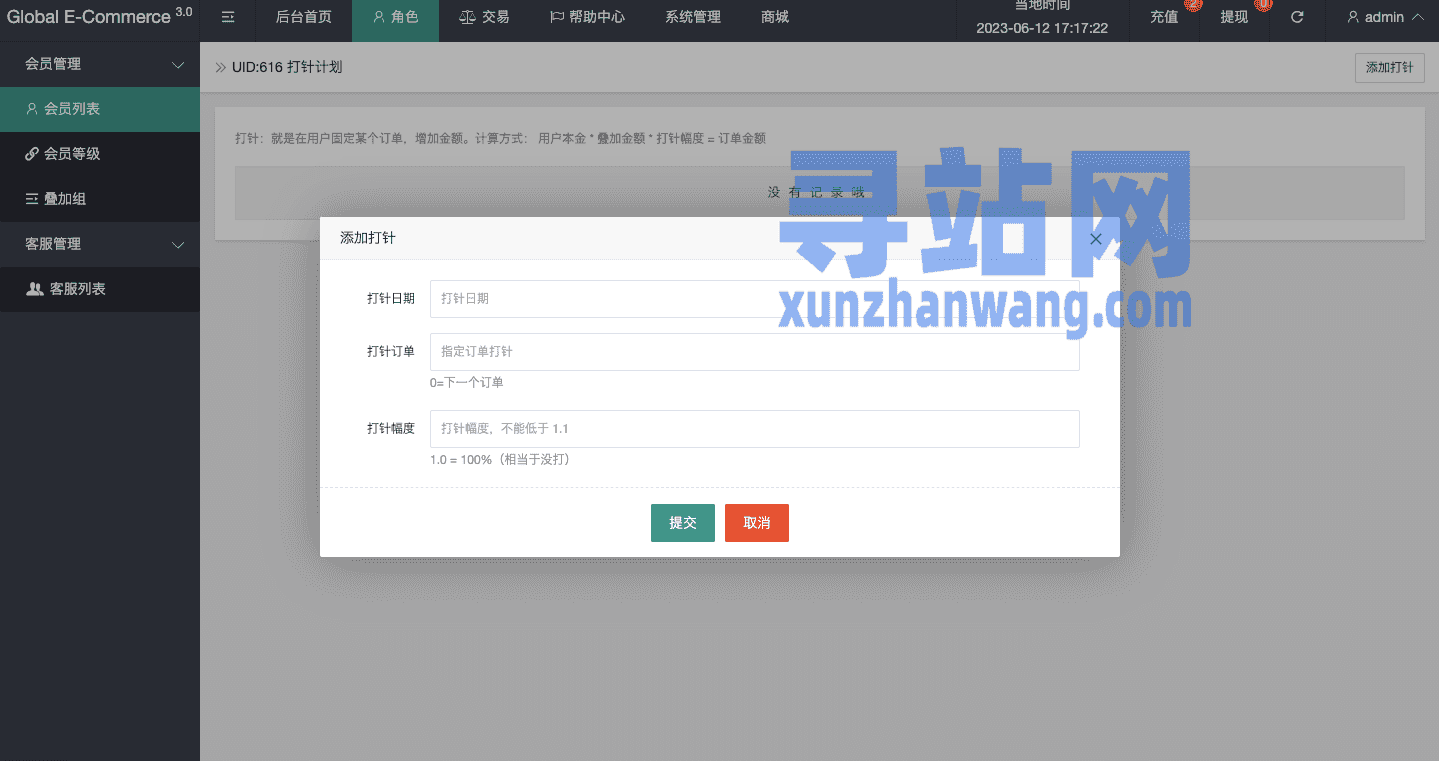Click the refresh icon in top bar
The width and height of the screenshot is (1439, 761).
(x=1297, y=17)
